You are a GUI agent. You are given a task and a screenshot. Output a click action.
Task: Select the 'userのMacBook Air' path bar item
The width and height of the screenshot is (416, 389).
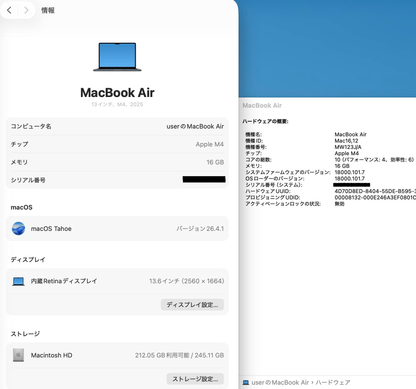280,382
